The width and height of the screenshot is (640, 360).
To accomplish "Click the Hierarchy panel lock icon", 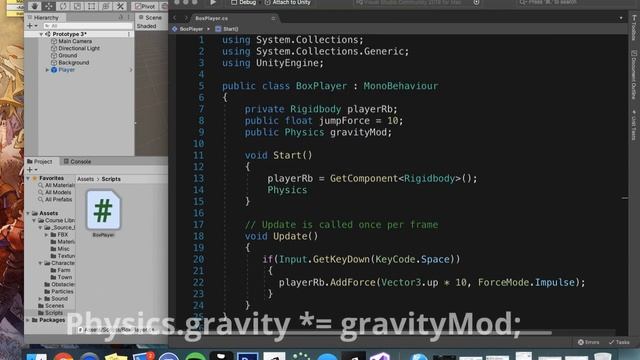I will (x=121, y=18).
